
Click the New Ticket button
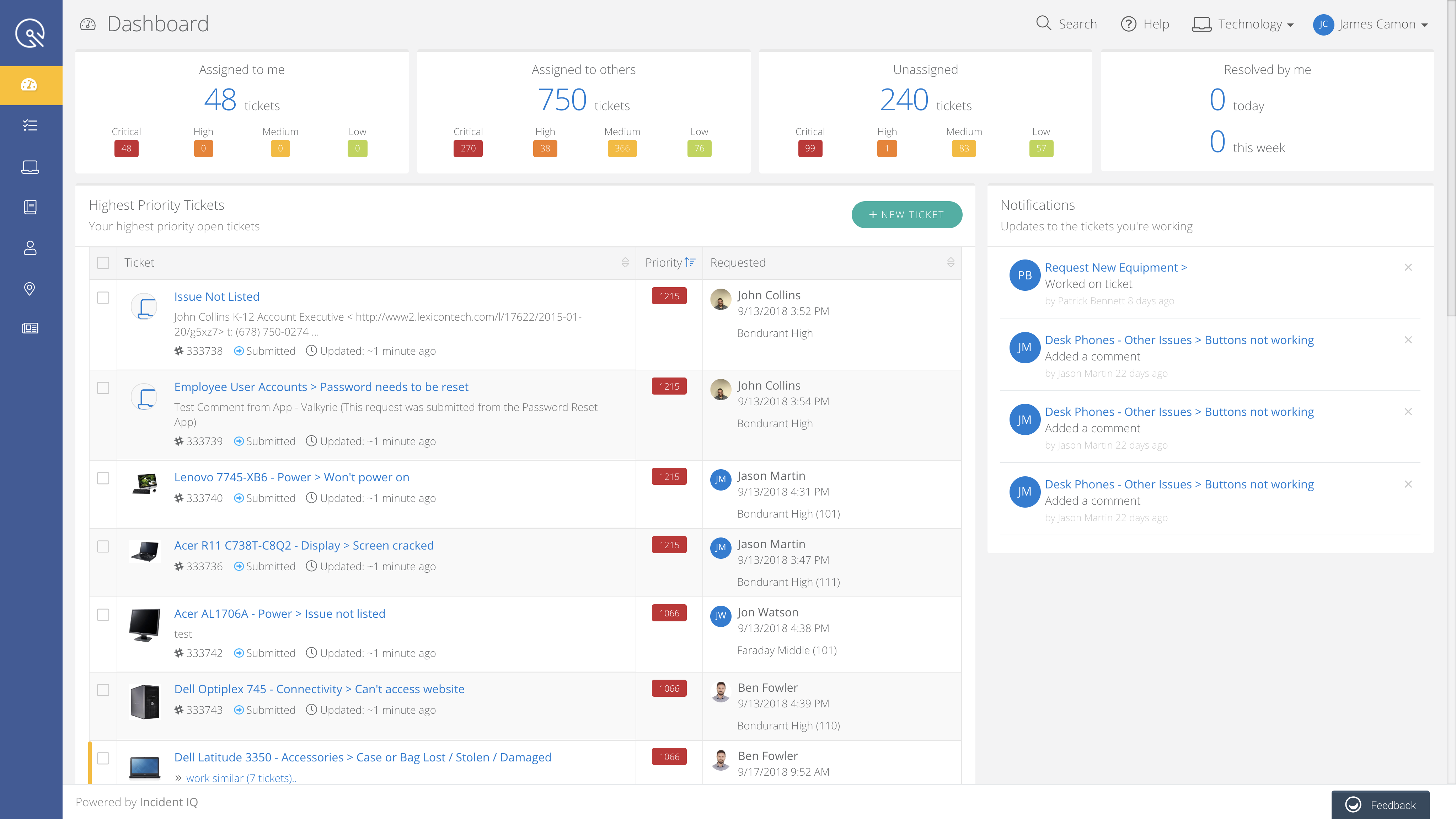click(906, 215)
